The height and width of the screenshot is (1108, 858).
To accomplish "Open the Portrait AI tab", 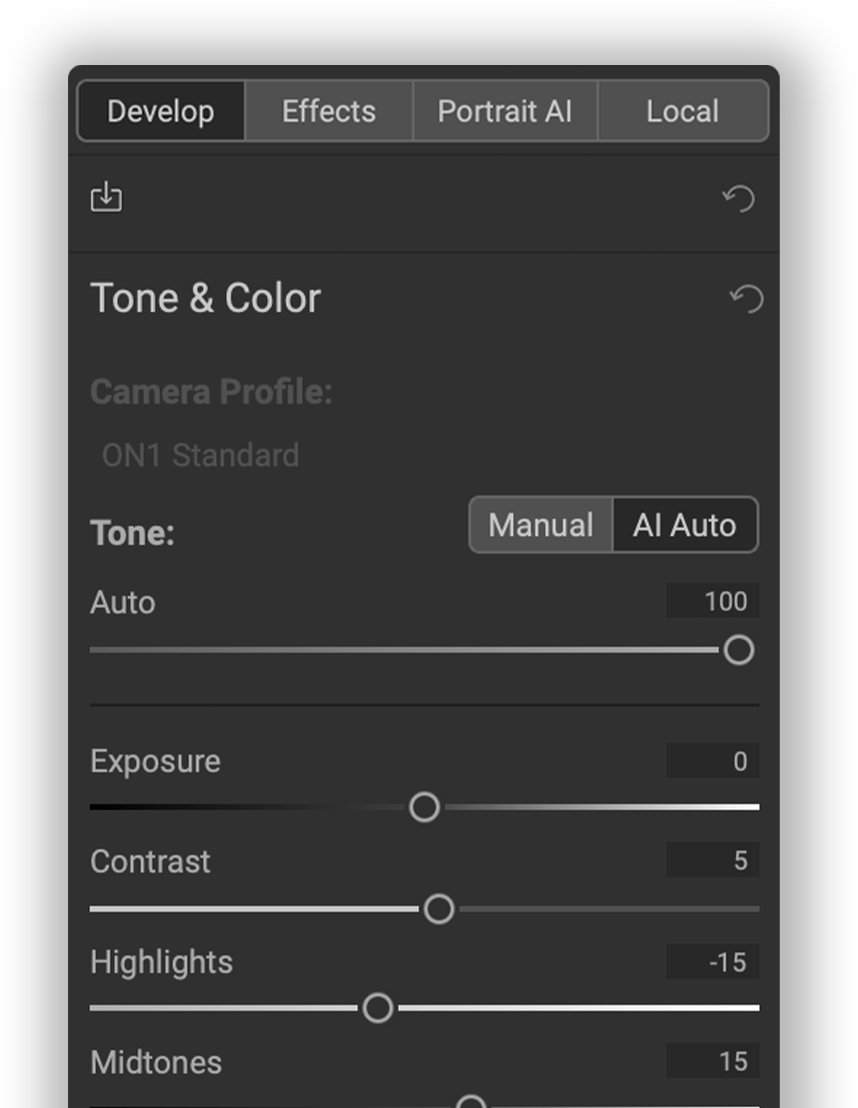I will pos(505,111).
